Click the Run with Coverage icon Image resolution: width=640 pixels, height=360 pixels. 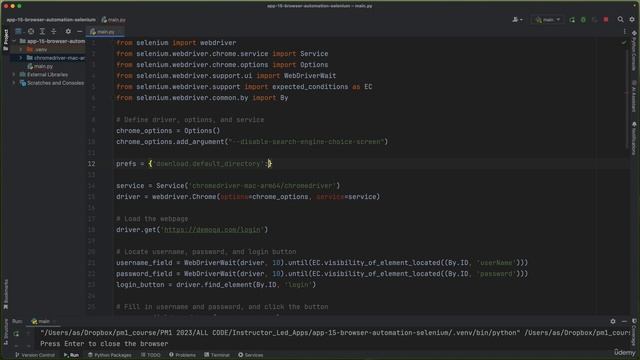click(595, 20)
